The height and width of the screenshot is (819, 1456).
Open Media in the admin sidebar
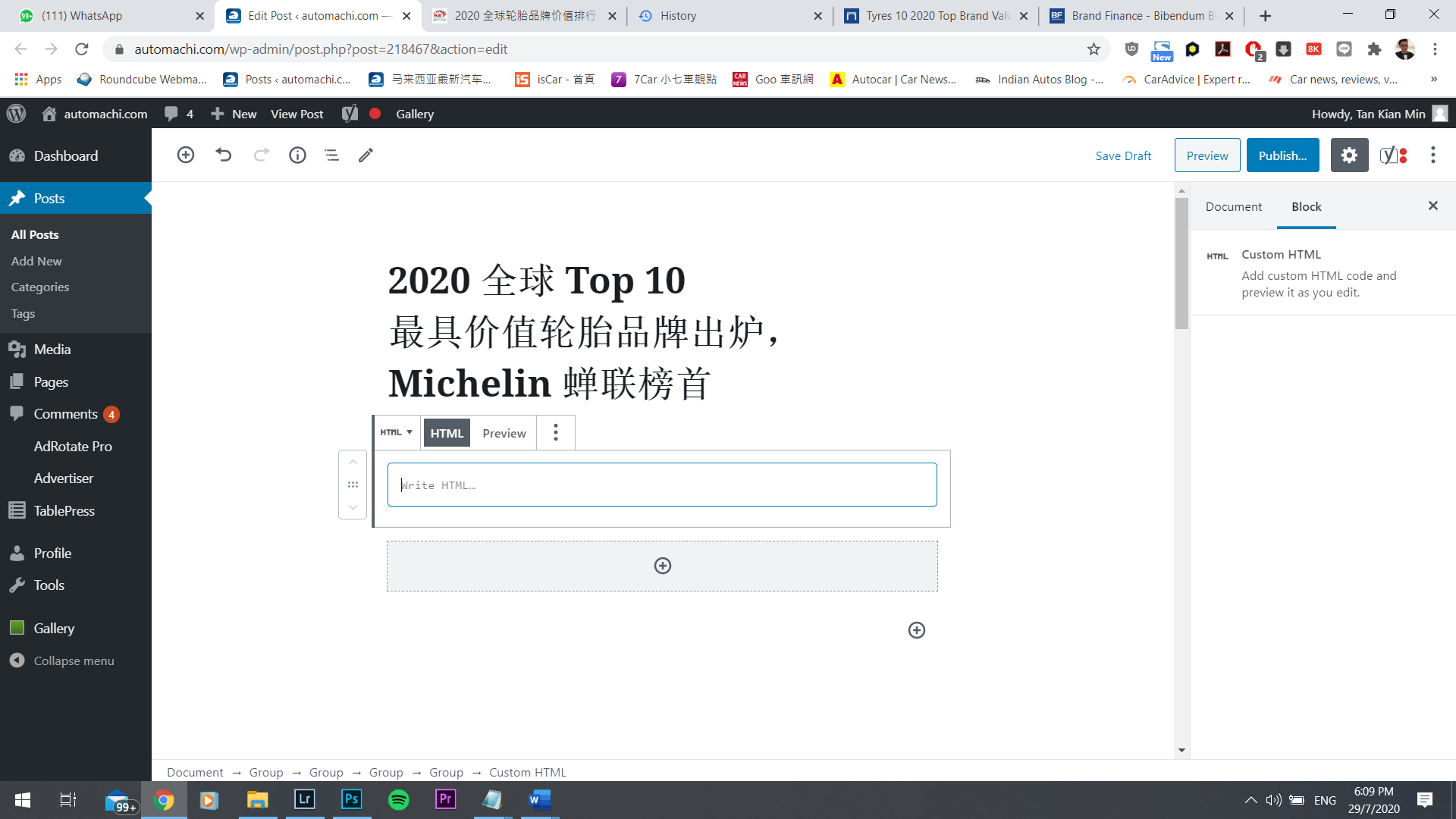52,350
